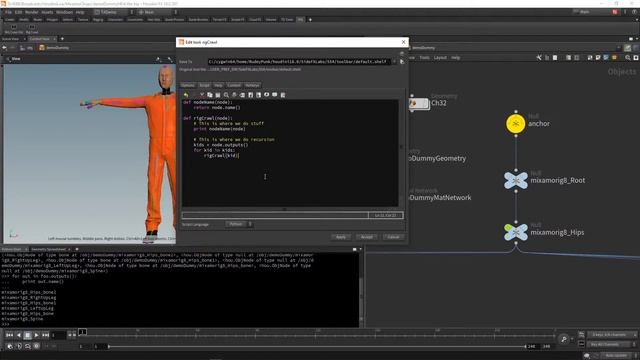Open the Hotkeys tab in Edit Tool dialog
This screenshot has height=360, width=640.
coord(252,85)
